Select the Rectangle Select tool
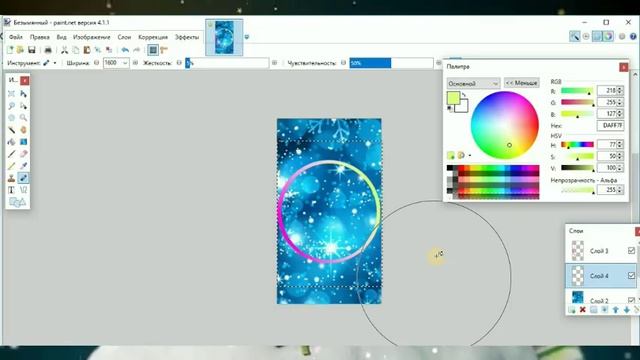Viewport: 640px width, 360px height. tap(11, 94)
